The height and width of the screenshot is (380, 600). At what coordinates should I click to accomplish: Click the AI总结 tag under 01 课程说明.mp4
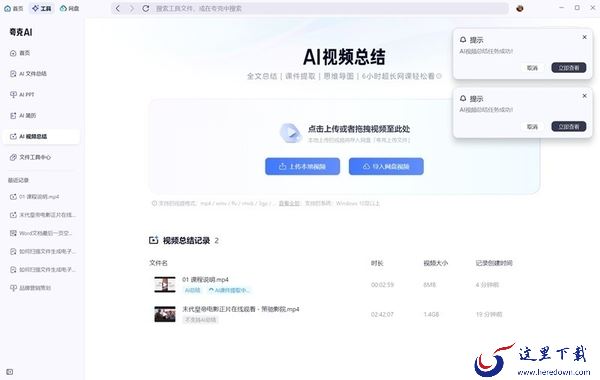[192, 290]
